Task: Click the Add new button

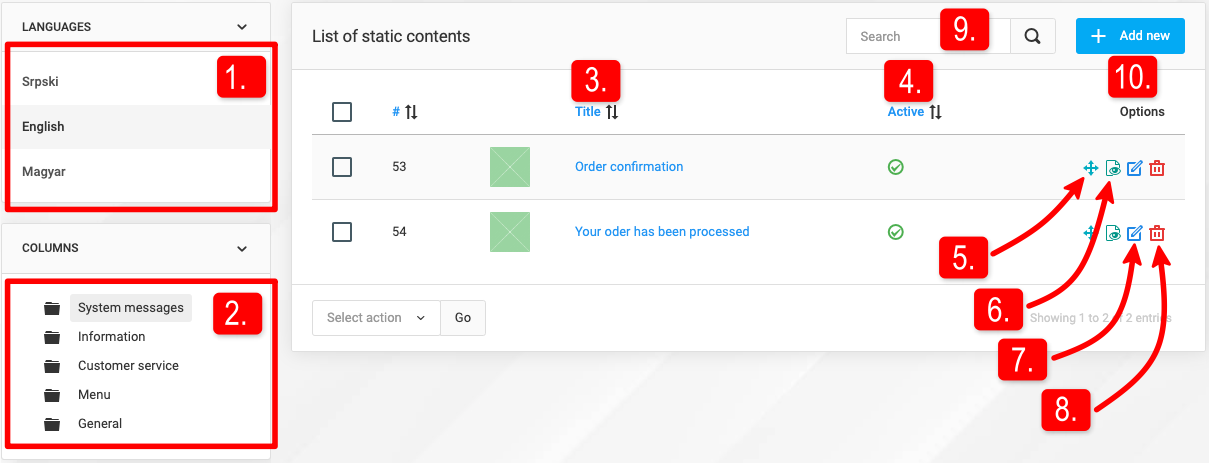Action: tap(1130, 36)
